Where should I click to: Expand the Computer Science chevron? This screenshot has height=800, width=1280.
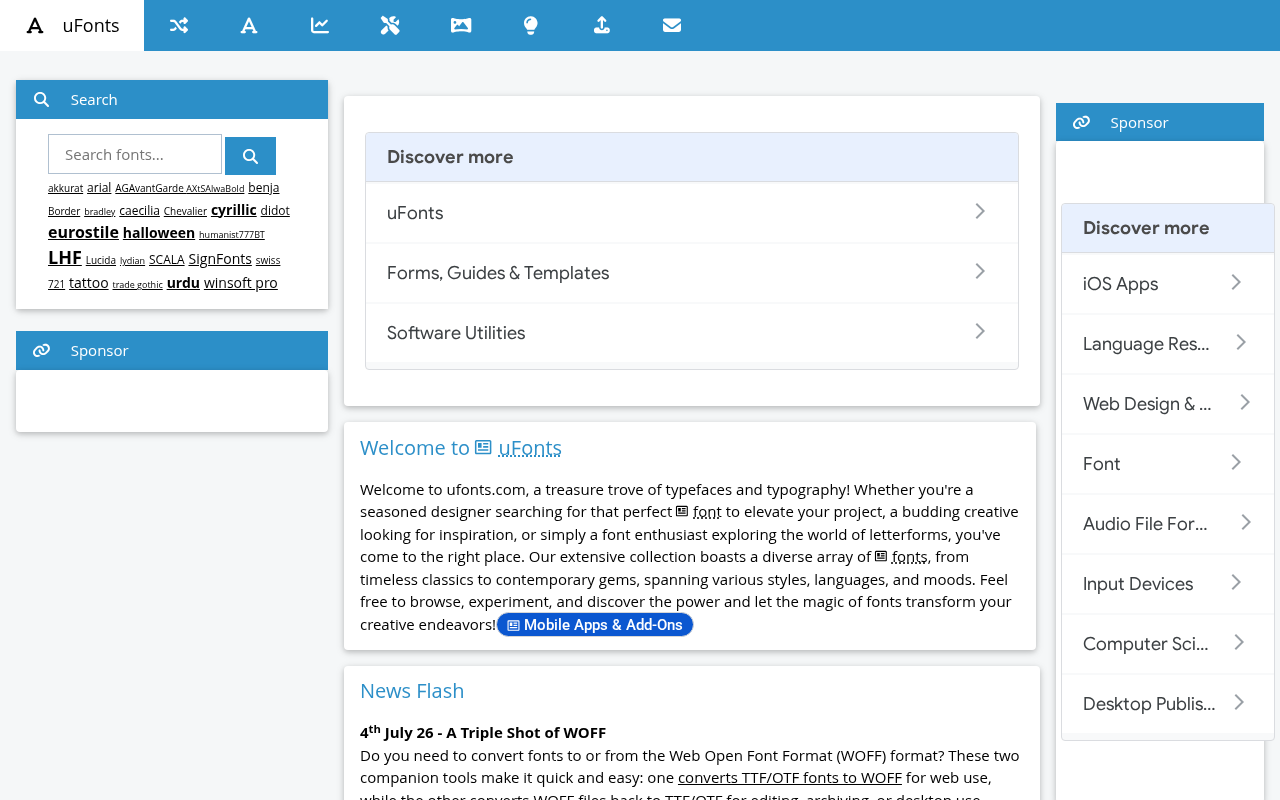[x=1239, y=642]
